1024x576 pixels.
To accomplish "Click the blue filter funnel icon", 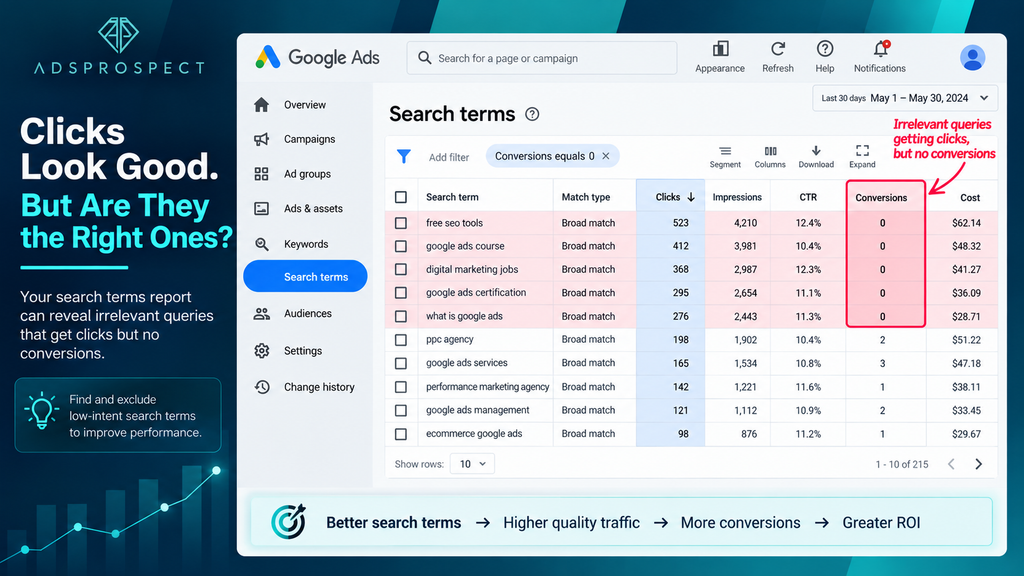I will (x=404, y=156).
